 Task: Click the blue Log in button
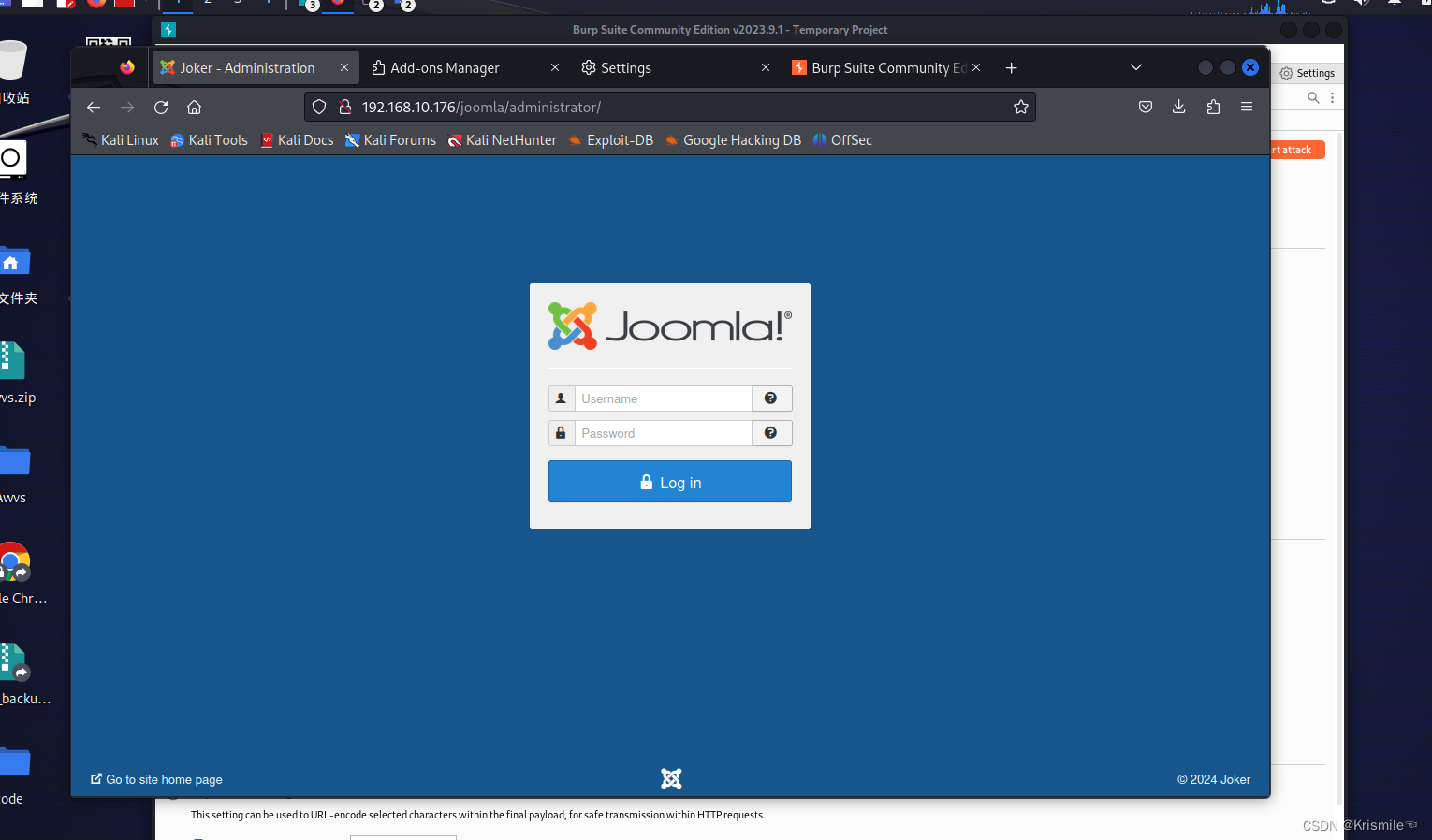coord(670,482)
